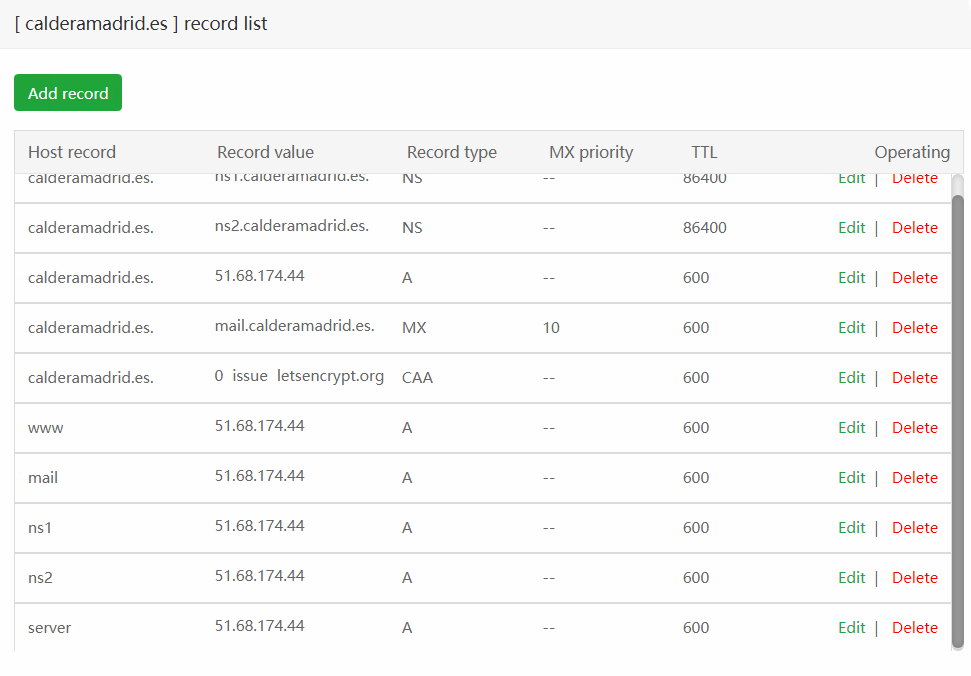The width and height of the screenshot is (971, 676).
Task: Edit the calderamadrid.es. A record
Action: point(851,278)
